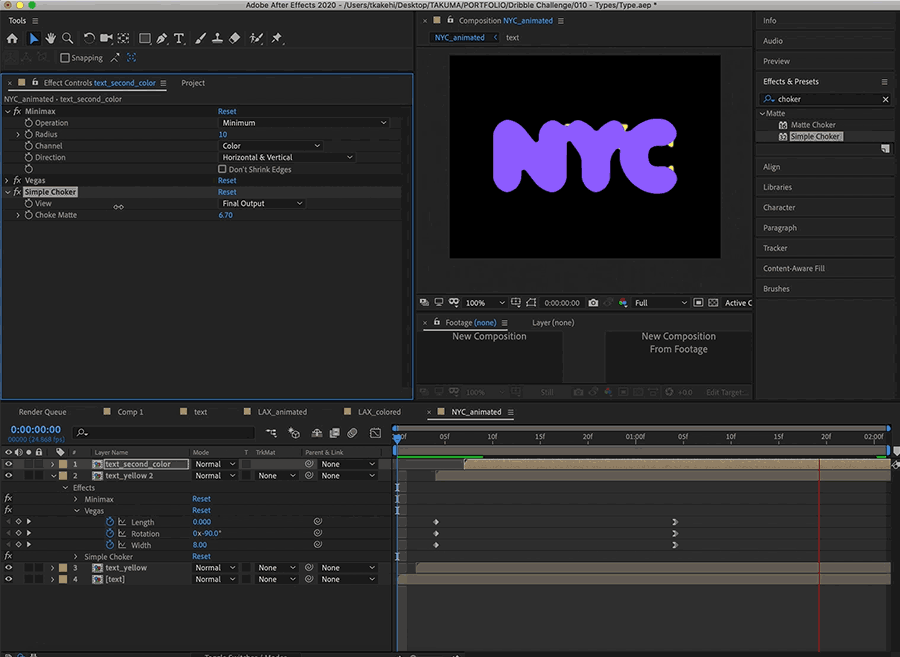Click the Composition Mini-Flowchart icon in timeline

pos(271,433)
